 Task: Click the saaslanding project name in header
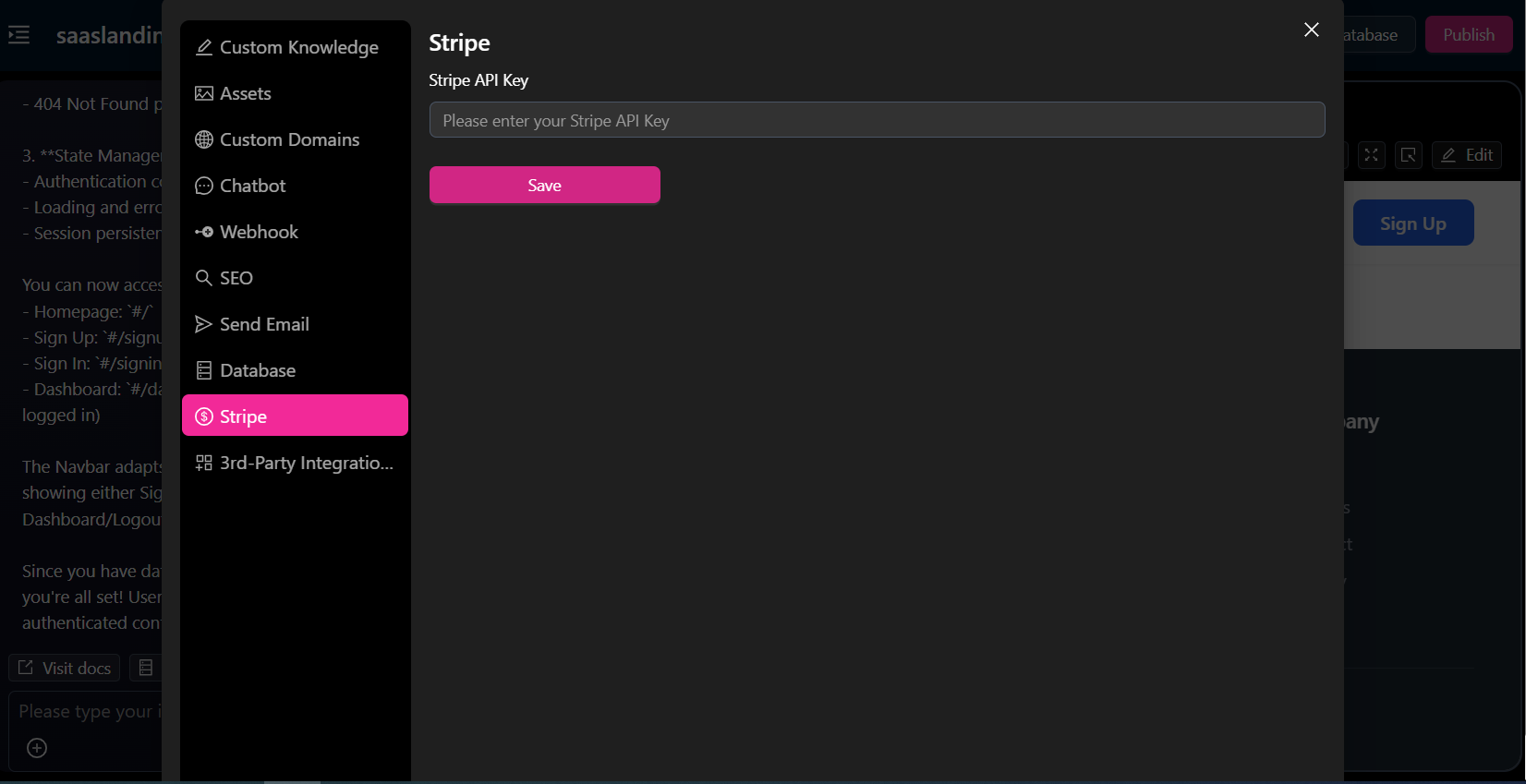tap(109, 35)
